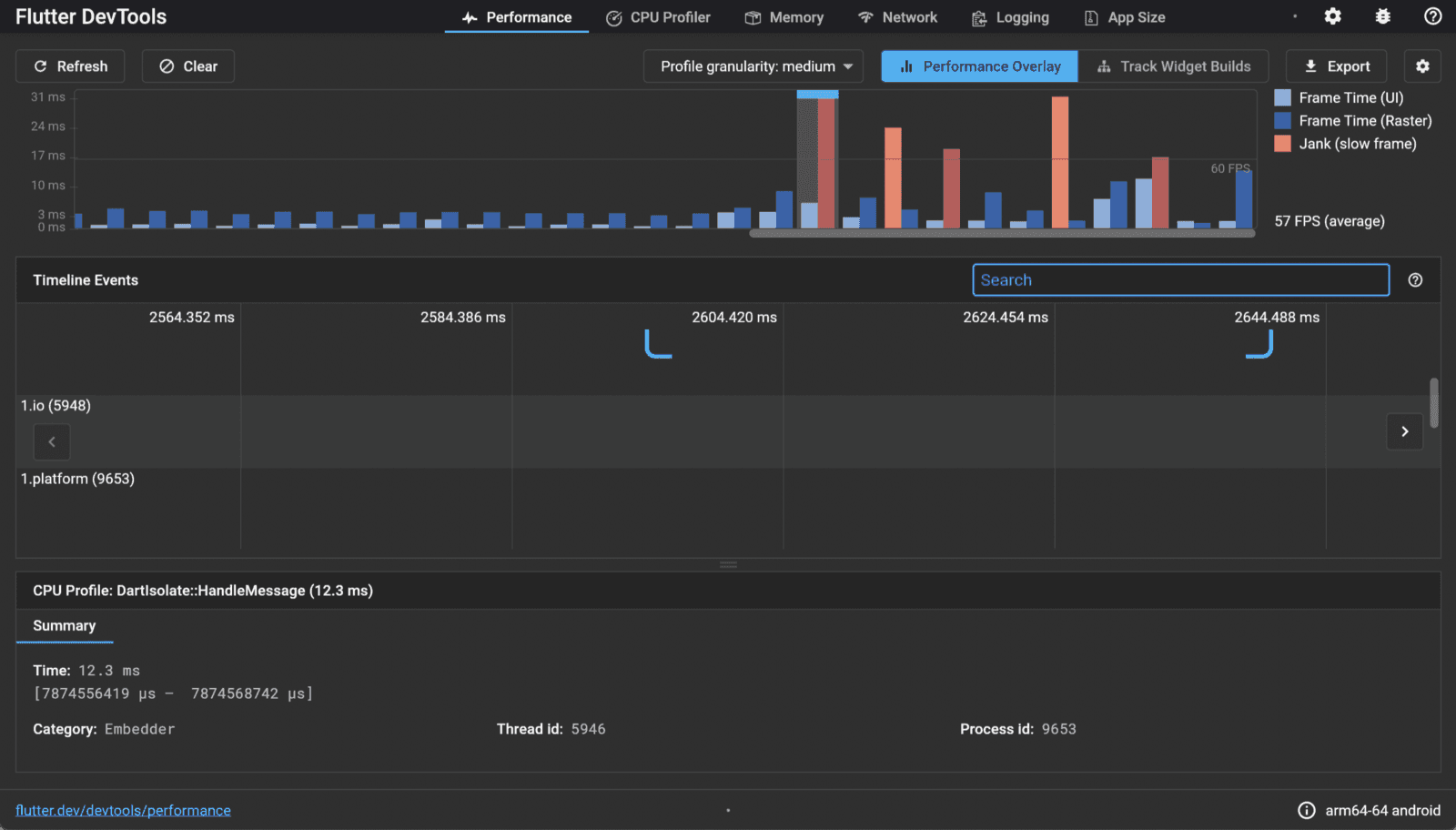Disable the Performance Overlay

(978, 66)
